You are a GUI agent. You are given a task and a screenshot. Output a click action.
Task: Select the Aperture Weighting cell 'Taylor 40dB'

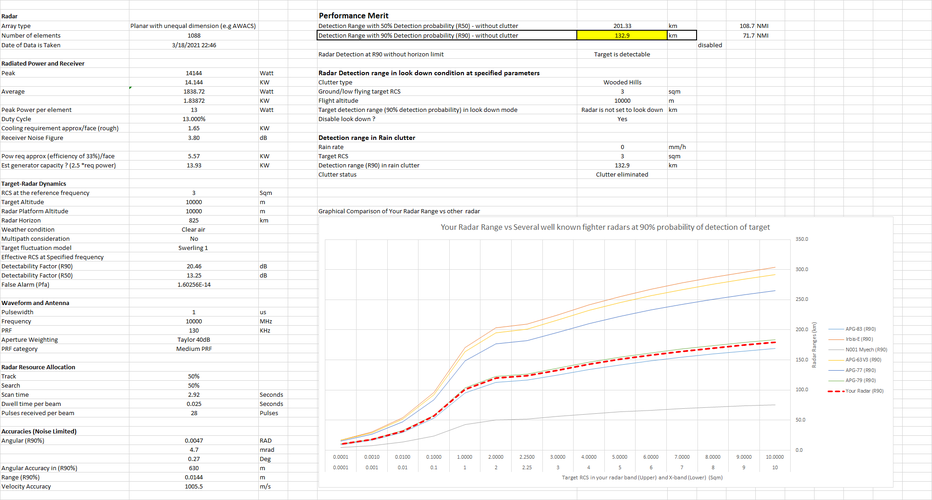click(194, 340)
